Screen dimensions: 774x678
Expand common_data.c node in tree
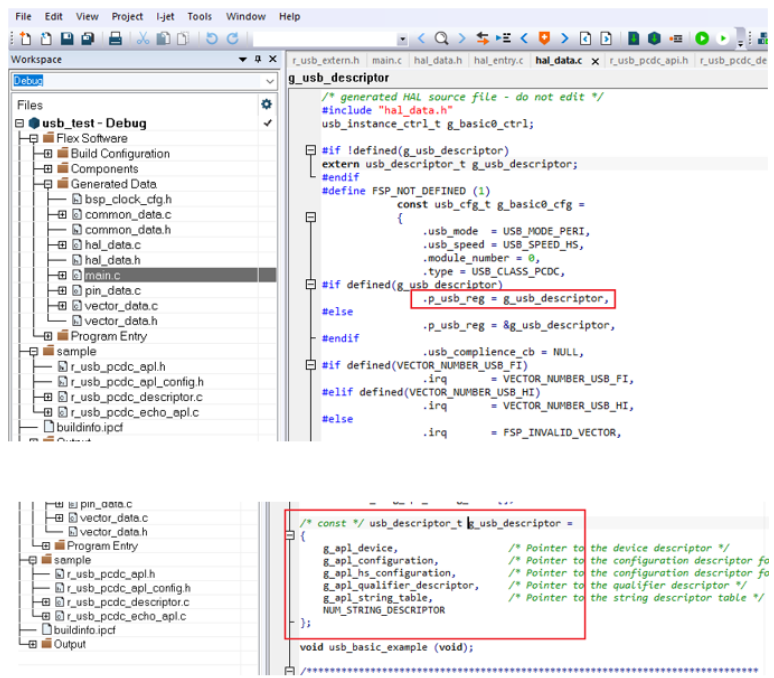coord(62,215)
